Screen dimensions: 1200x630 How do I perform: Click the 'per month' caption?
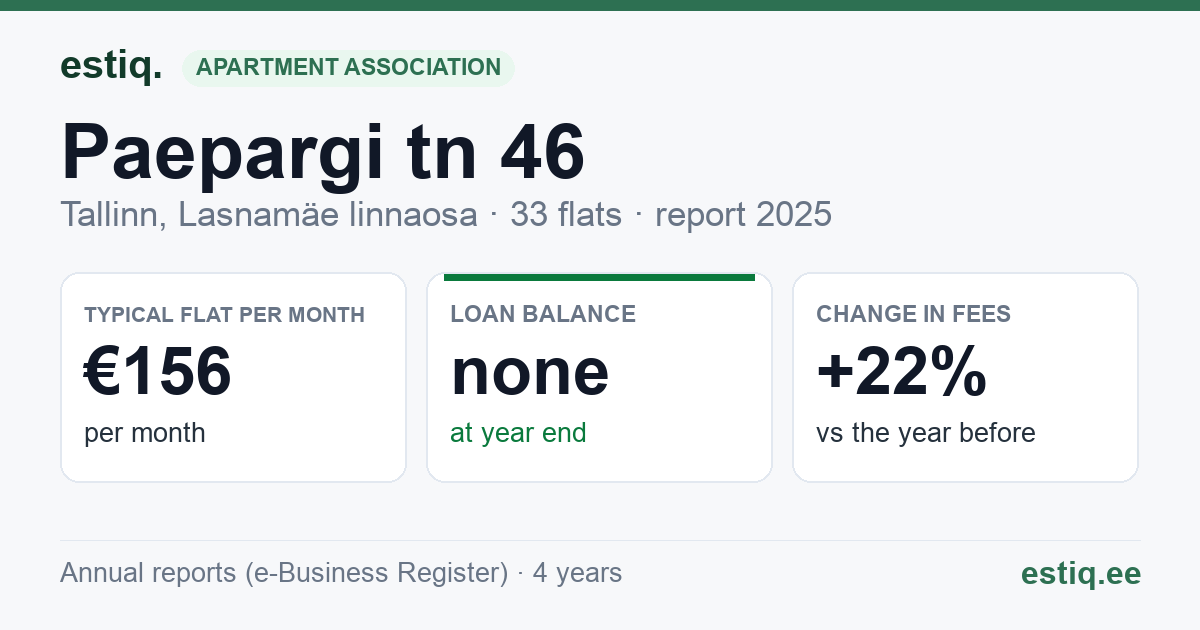(x=145, y=433)
